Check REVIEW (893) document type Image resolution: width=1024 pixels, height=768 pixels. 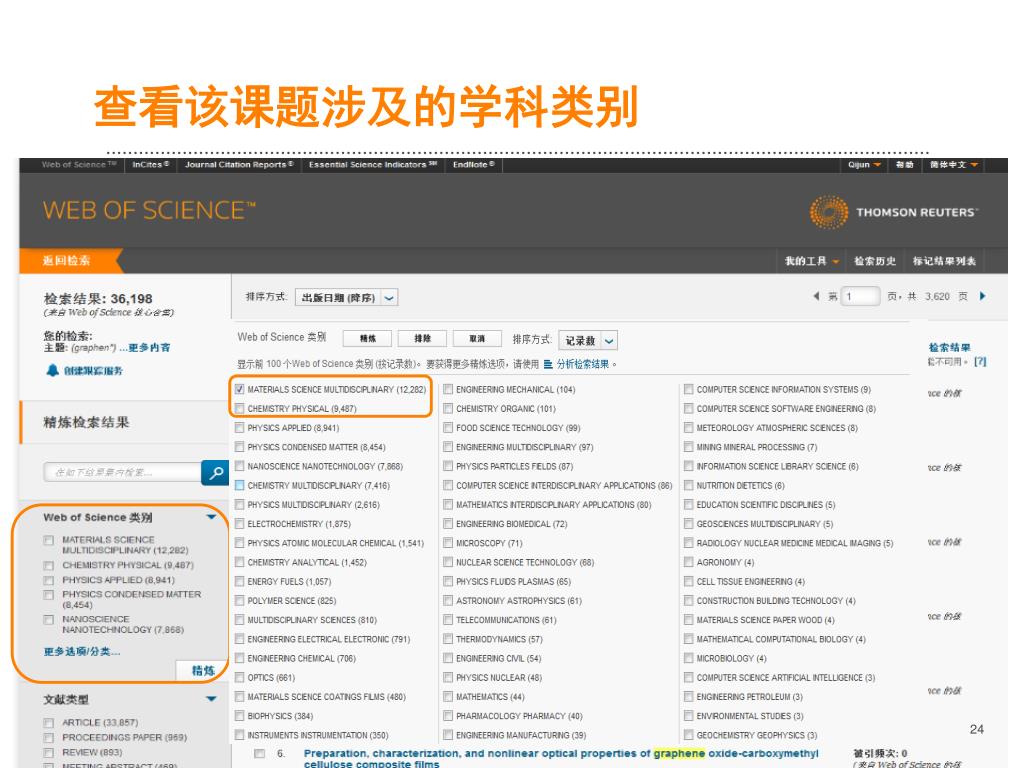click(48, 752)
